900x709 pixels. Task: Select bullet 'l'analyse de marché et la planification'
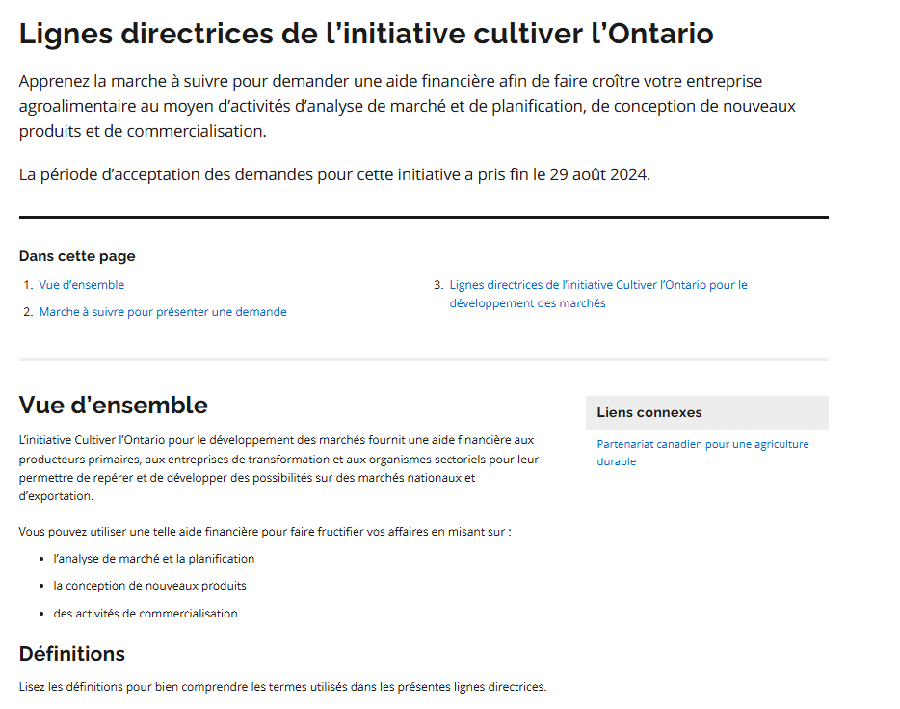[x=154, y=559]
